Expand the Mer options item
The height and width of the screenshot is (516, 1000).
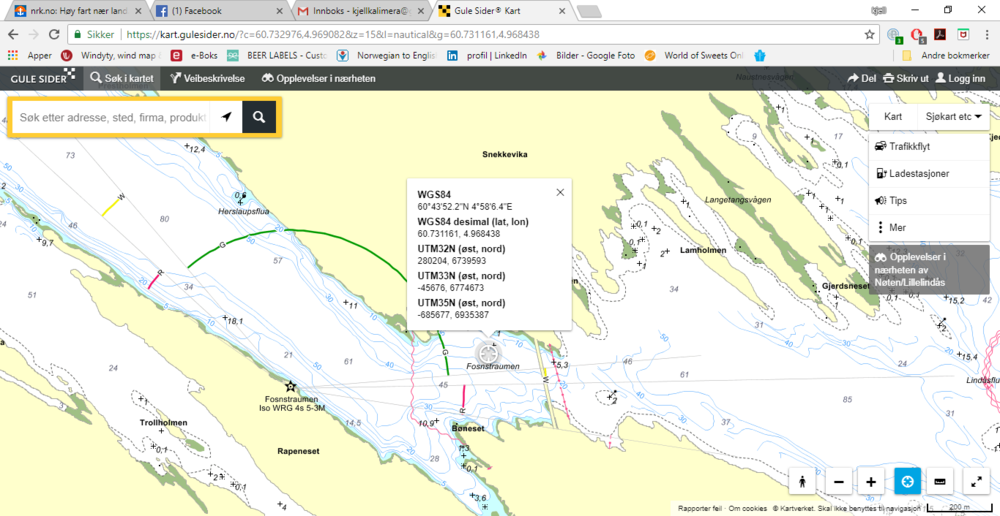coord(929,228)
